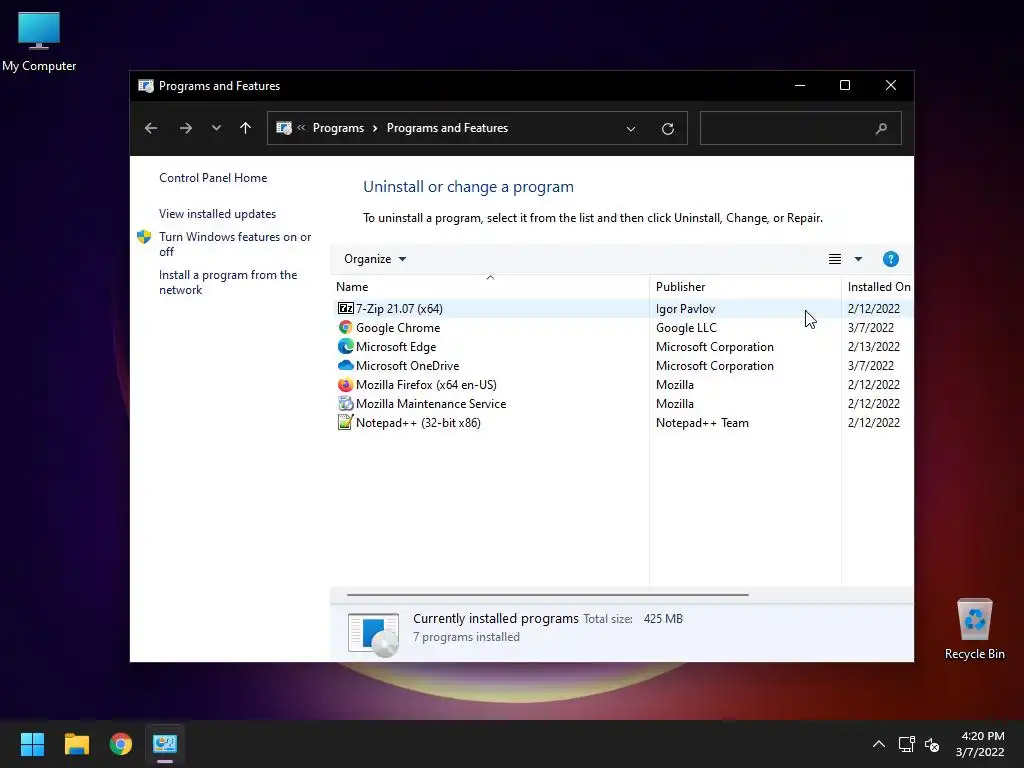Click the Microsoft Edge icon in program list
The image size is (1024, 768).
[x=345, y=346]
